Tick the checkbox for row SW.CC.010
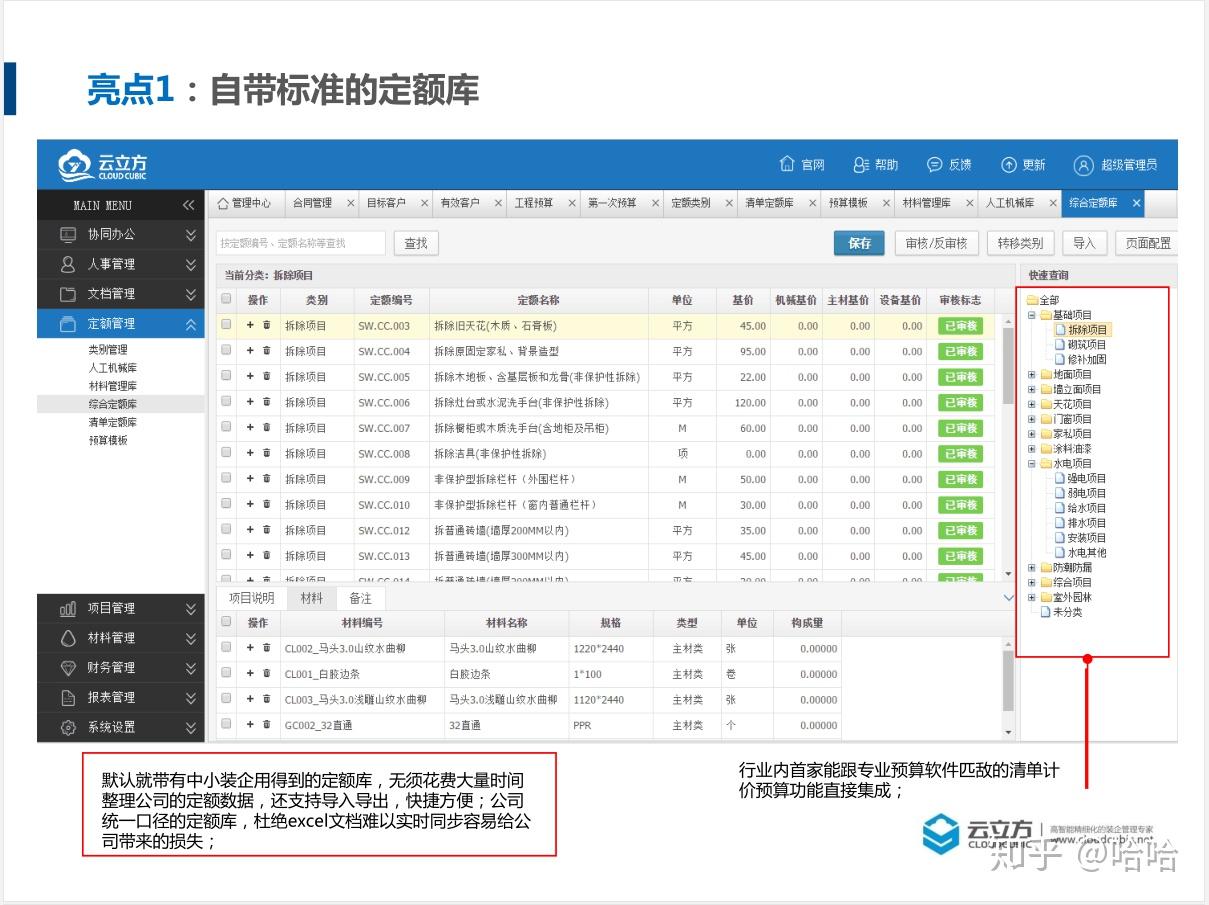The width and height of the screenshot is (1209, 905). (x=226, y=504)
